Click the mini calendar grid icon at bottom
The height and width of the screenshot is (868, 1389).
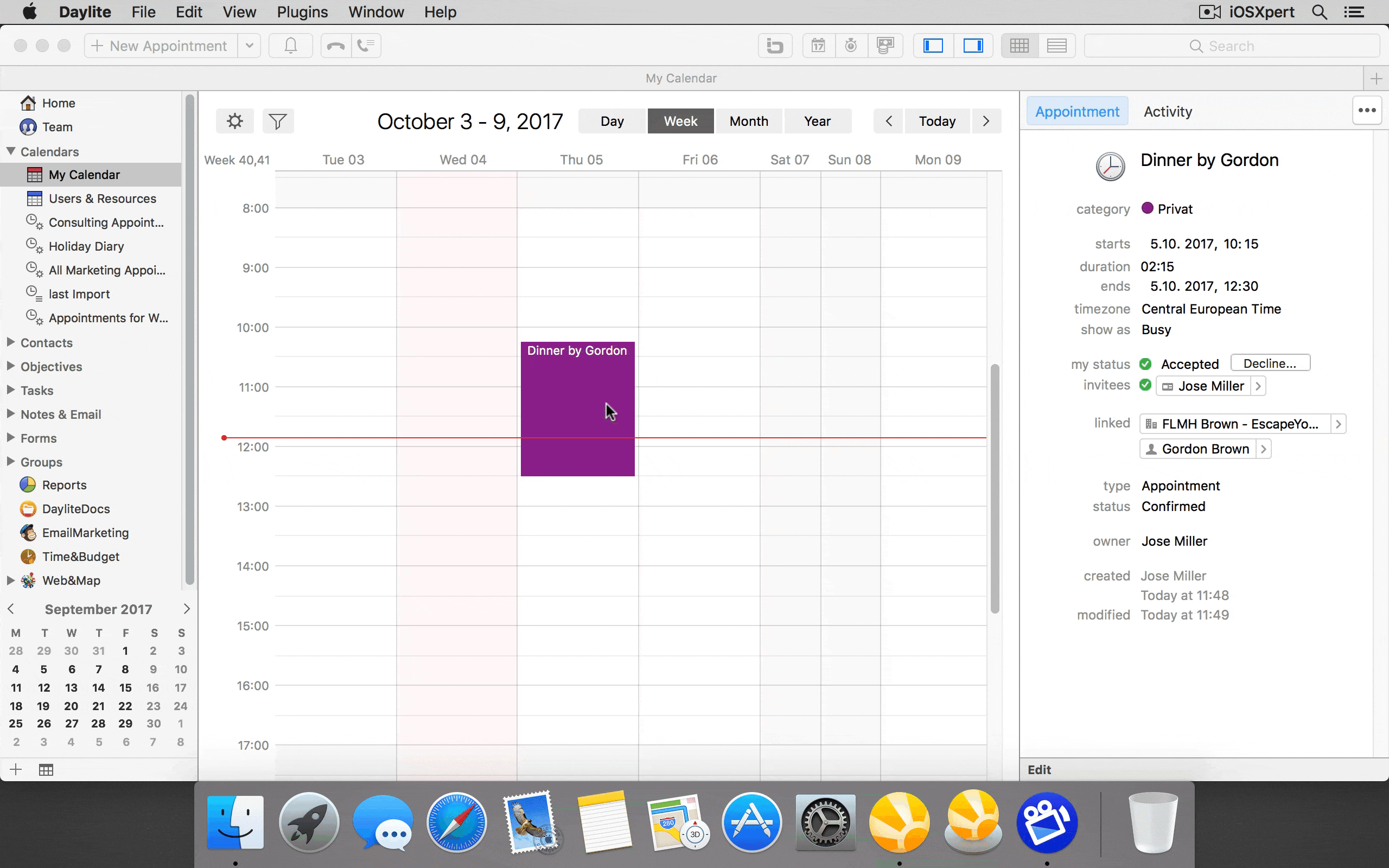[46, 770]
